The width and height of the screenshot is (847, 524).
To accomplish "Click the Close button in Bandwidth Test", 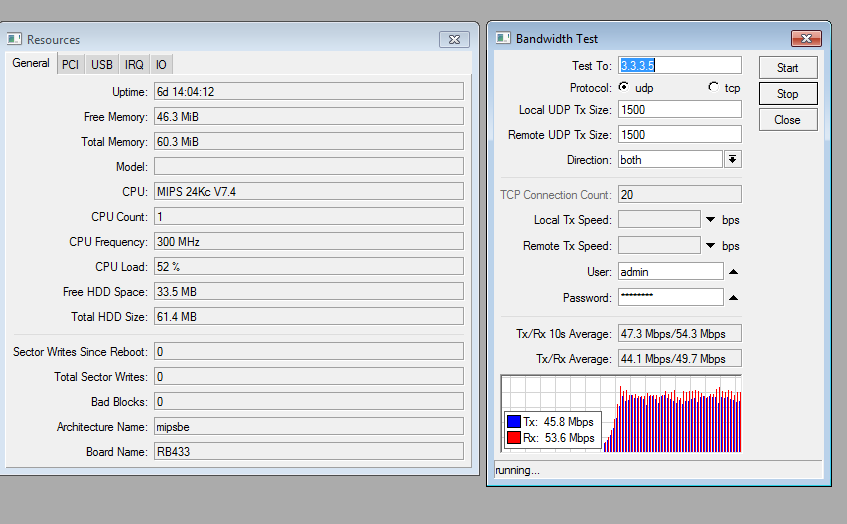I will click(x=787, y=120).
